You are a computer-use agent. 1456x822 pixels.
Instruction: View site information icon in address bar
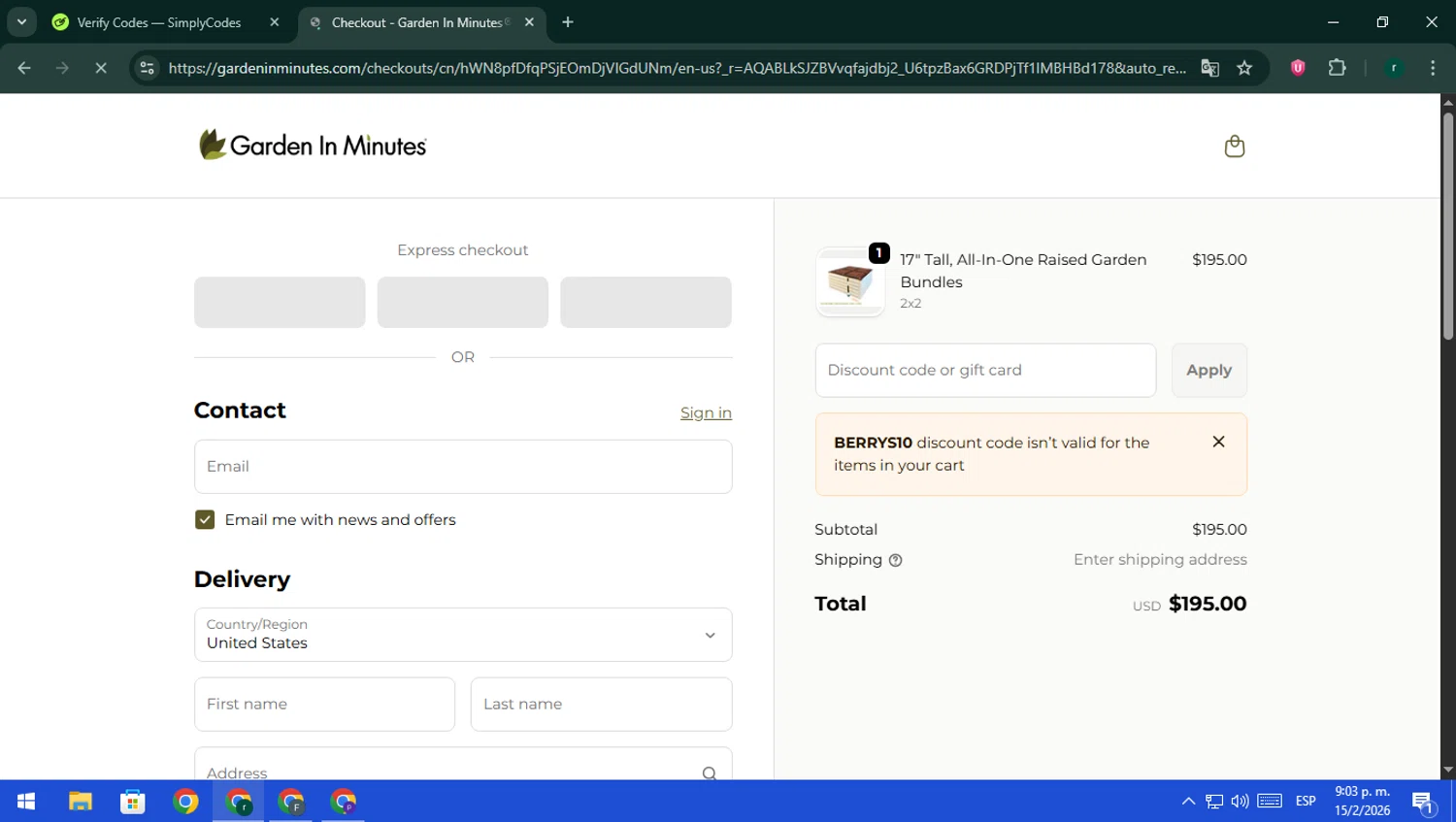(x=147, y=68)
